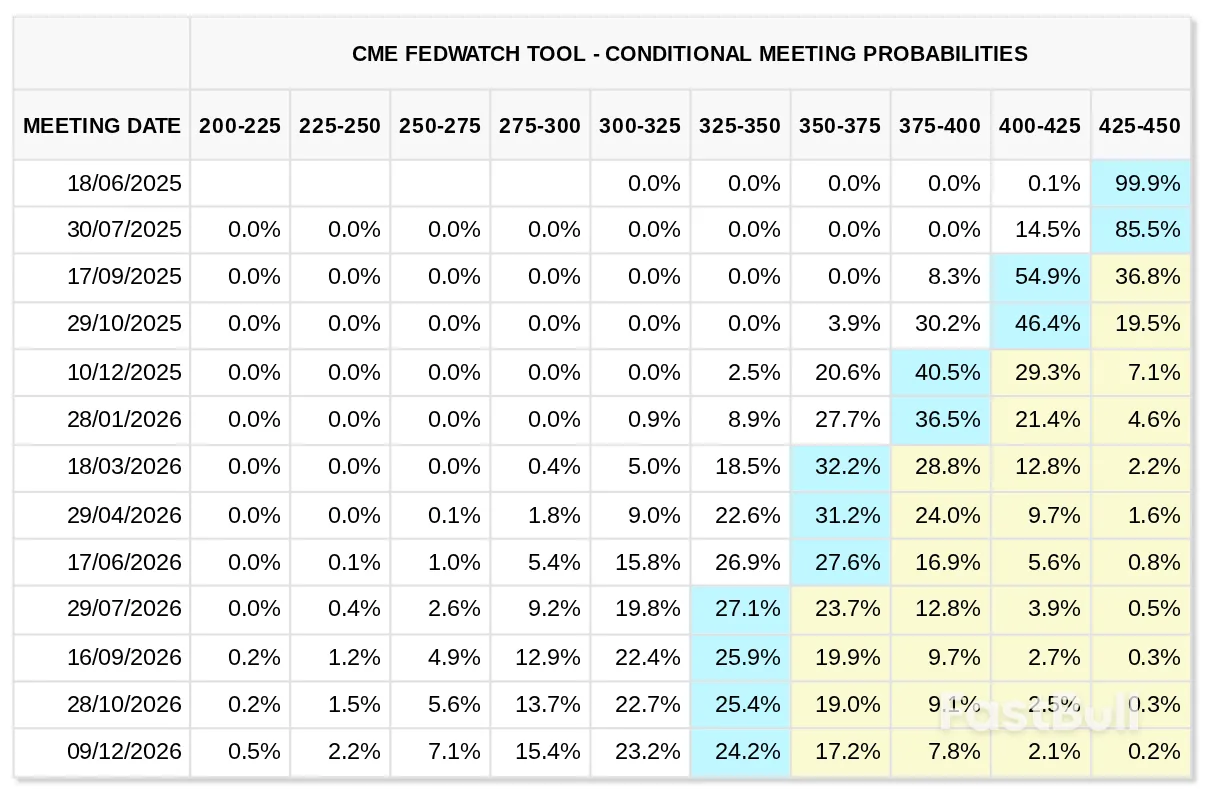The width and height of the screenshot is (1209, 789).
Task: Click the 18/06/2025 meeting date row
Action: (124, 183)
